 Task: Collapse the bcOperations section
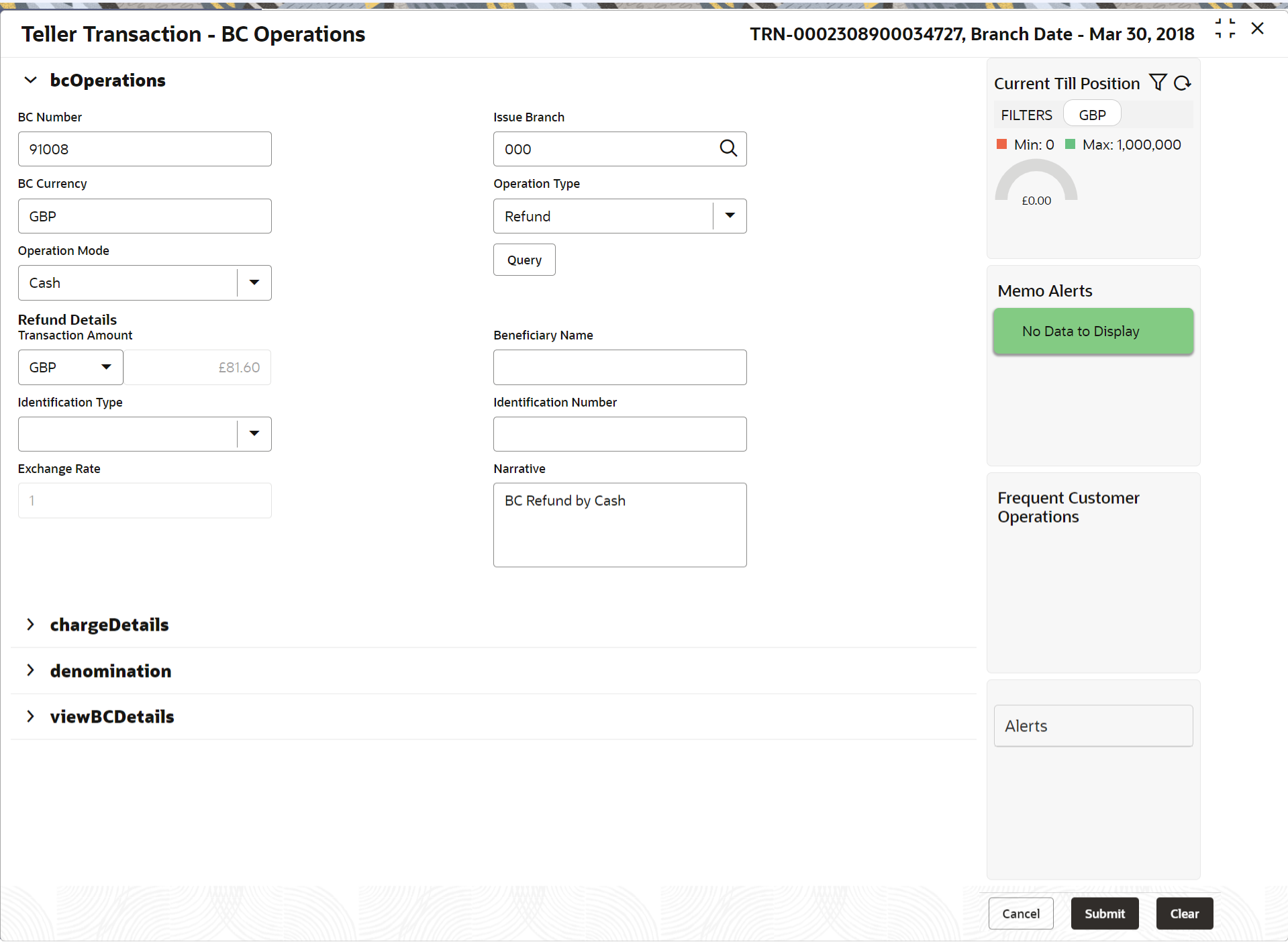(30, 81)
